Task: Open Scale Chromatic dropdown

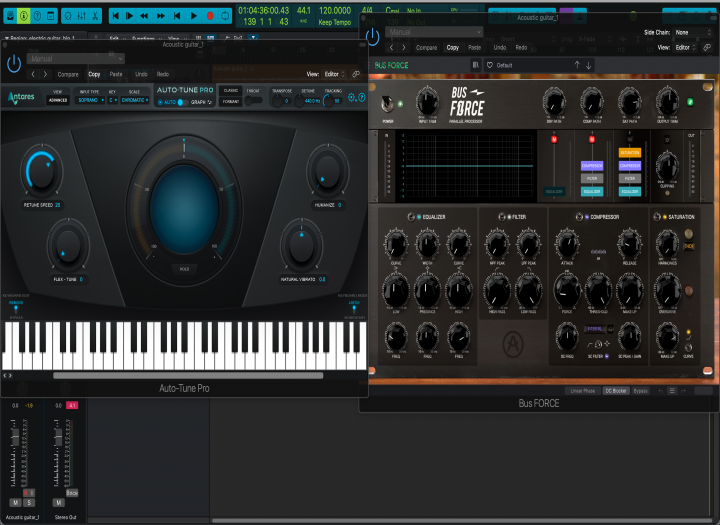Action: [135, 100]
